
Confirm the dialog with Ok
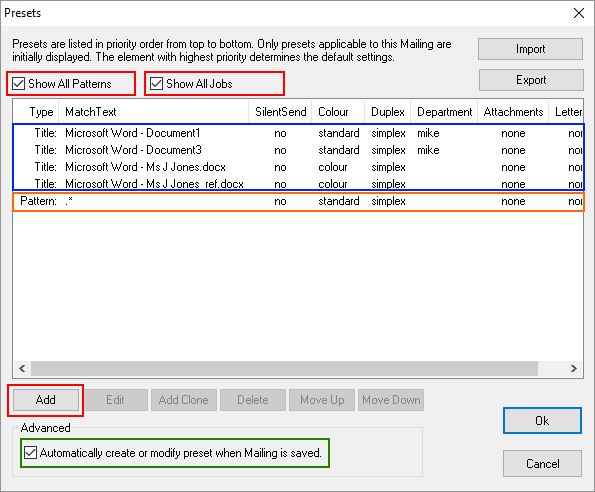pos(542,420)
